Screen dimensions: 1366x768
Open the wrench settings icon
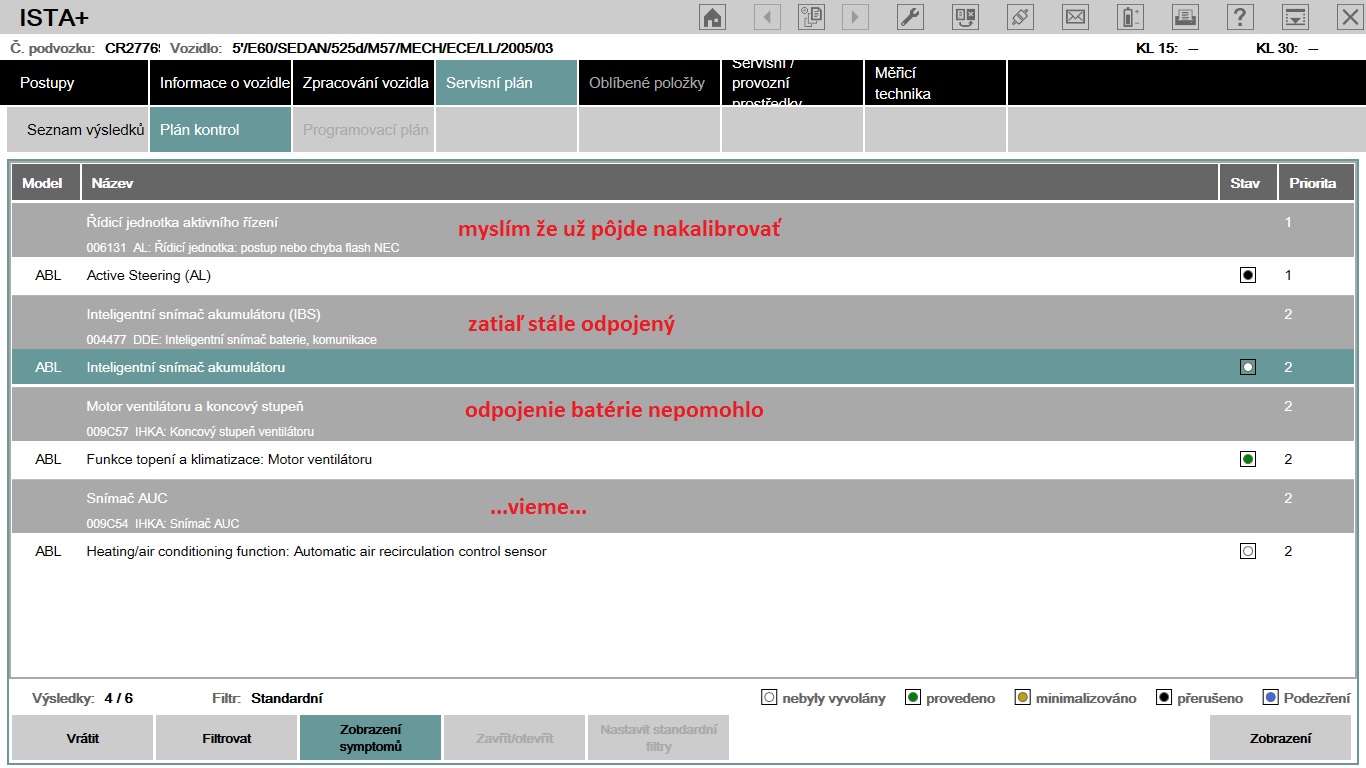click(x=910, y=17)
